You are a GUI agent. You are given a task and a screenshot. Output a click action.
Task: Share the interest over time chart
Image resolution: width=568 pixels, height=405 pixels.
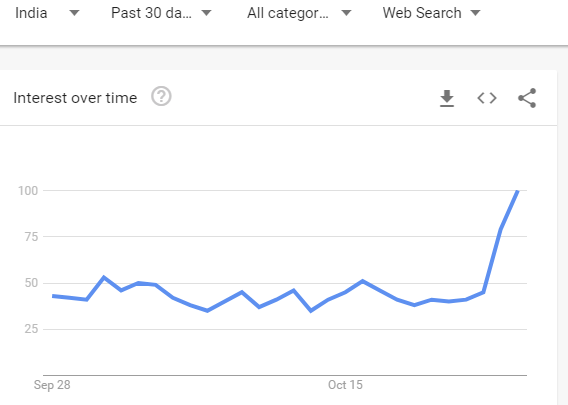point(527,98)
